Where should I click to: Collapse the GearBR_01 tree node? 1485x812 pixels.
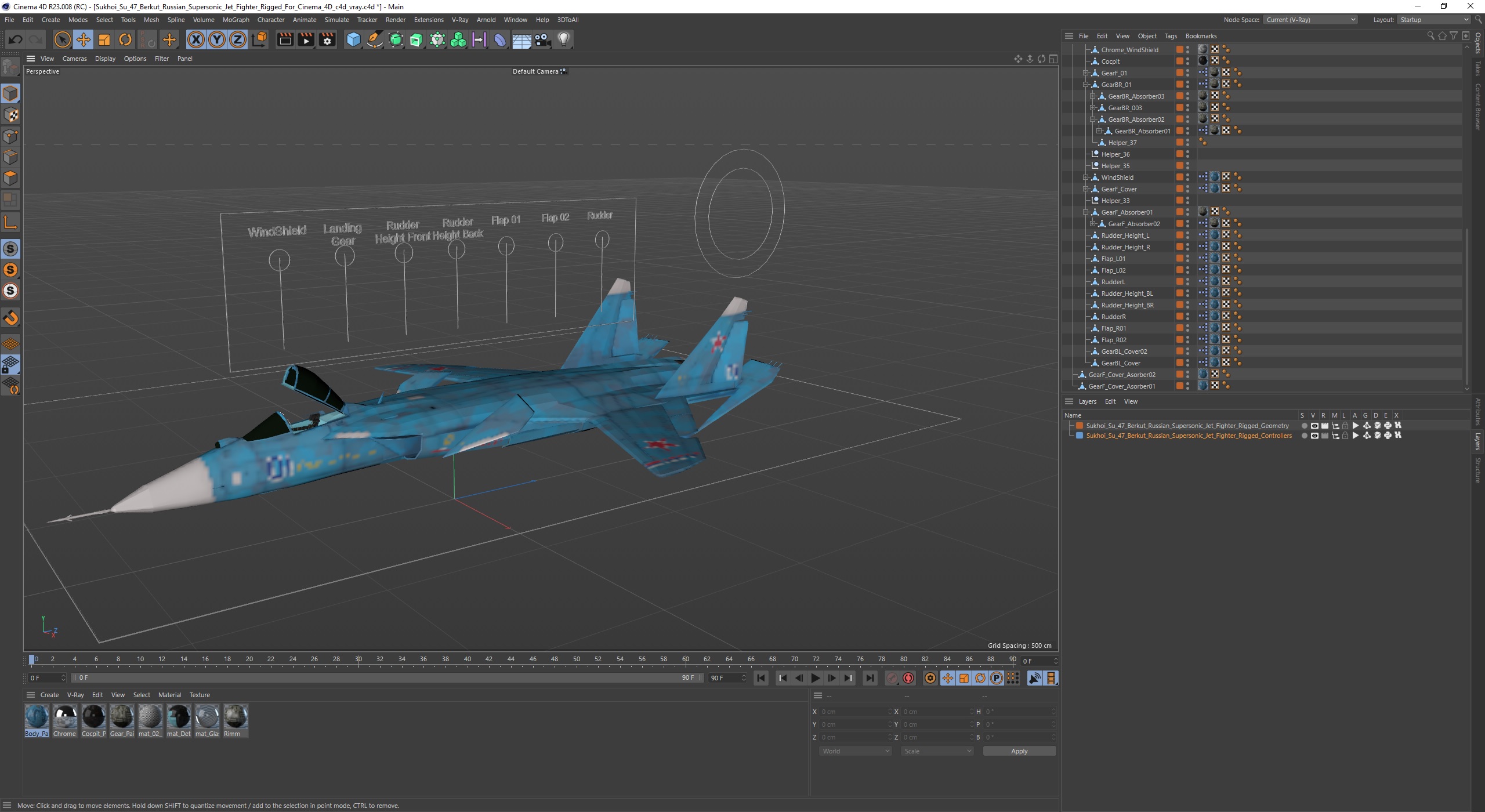pos(1085,85)
